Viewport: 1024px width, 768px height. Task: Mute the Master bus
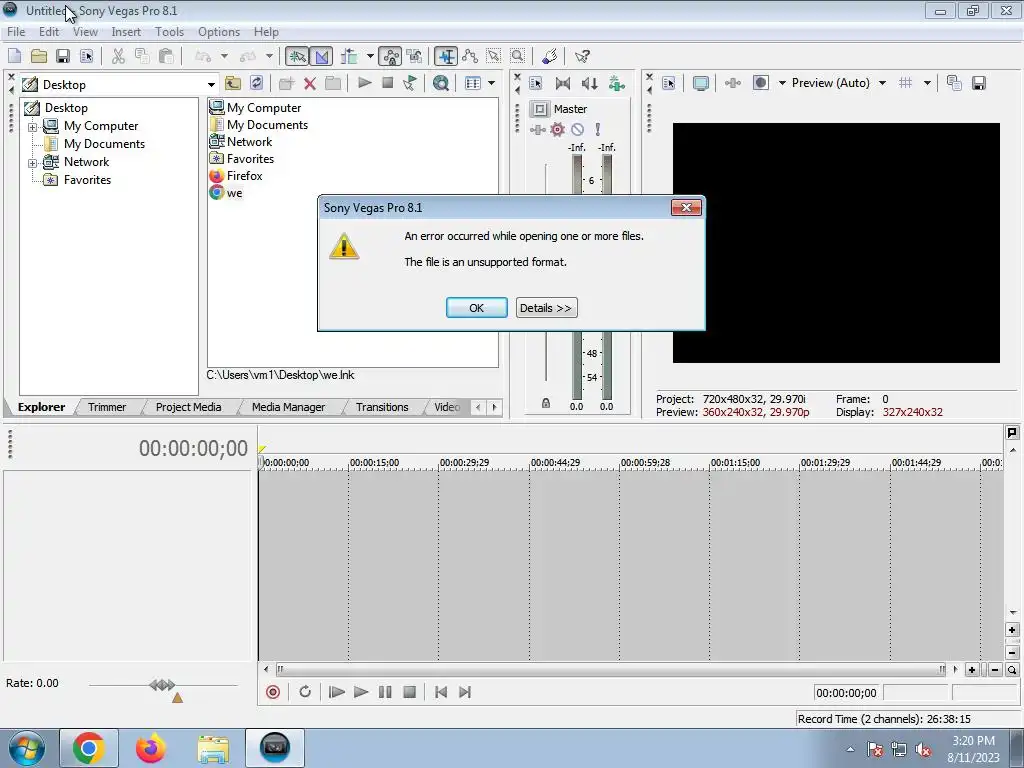(577, 129)
